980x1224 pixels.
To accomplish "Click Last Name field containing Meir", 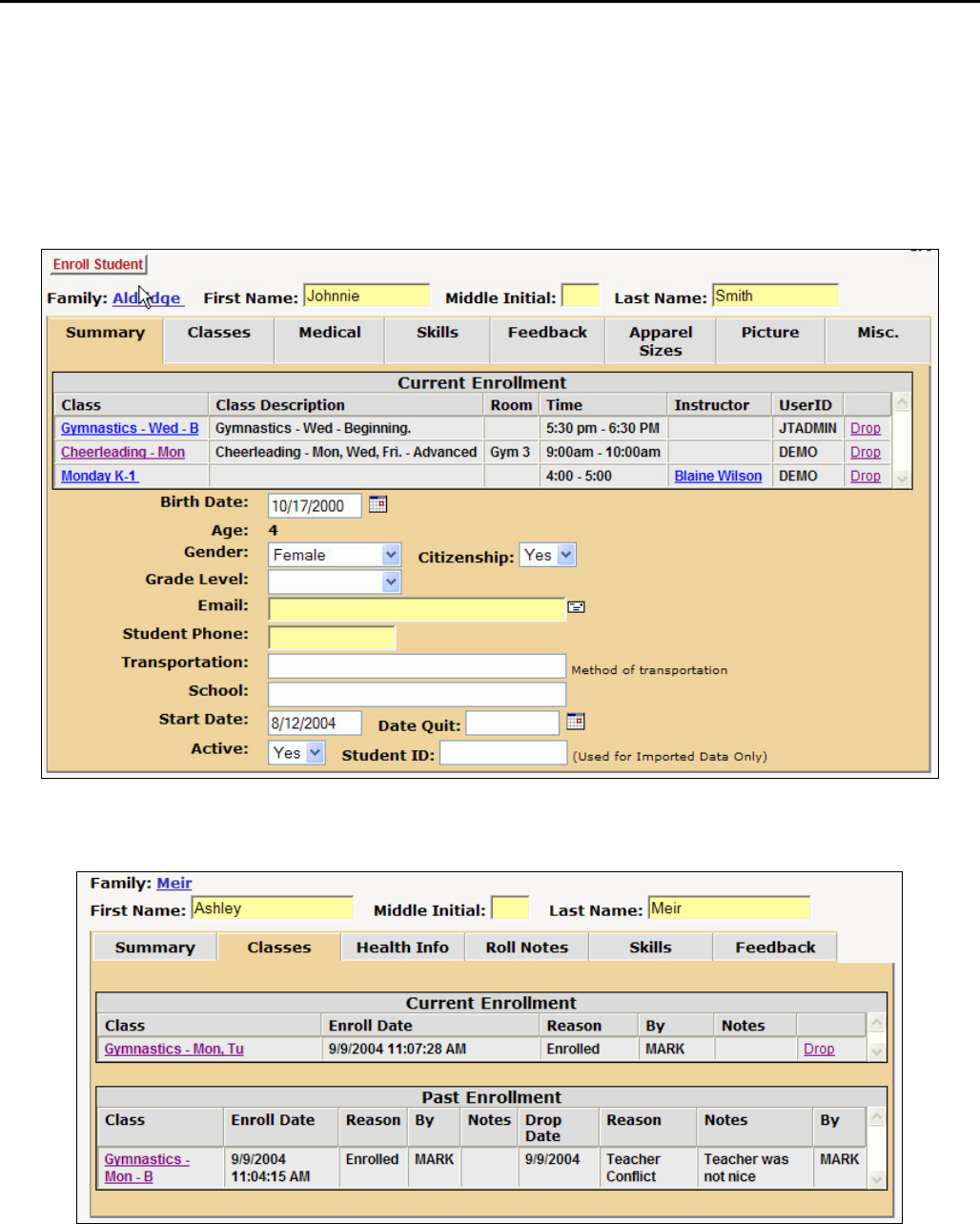I will click(x=729, y=908).
